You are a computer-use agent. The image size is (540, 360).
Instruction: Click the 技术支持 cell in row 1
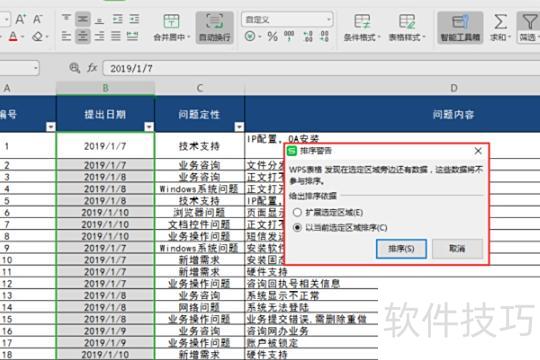coord(199,146)
